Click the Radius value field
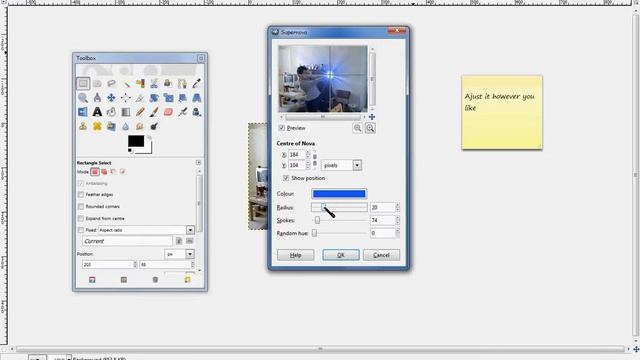 [382, 207]
